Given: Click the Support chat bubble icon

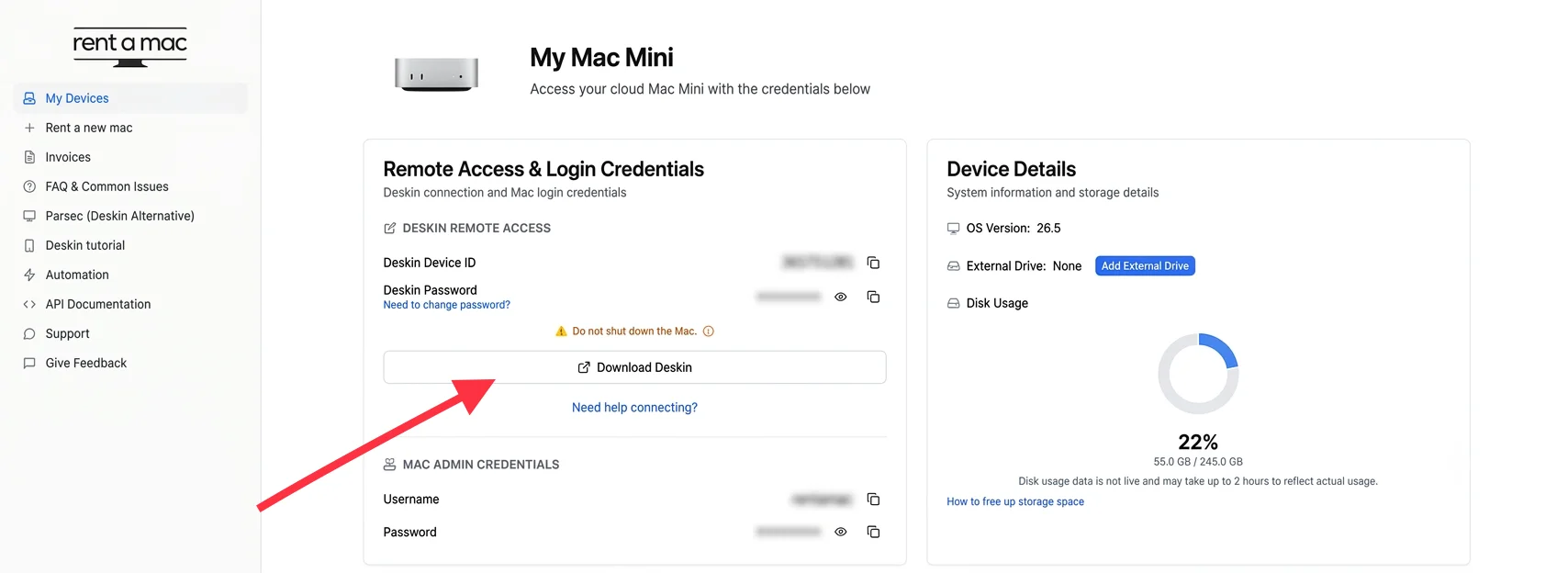Looking at the screenshot, I should point(29,333).
